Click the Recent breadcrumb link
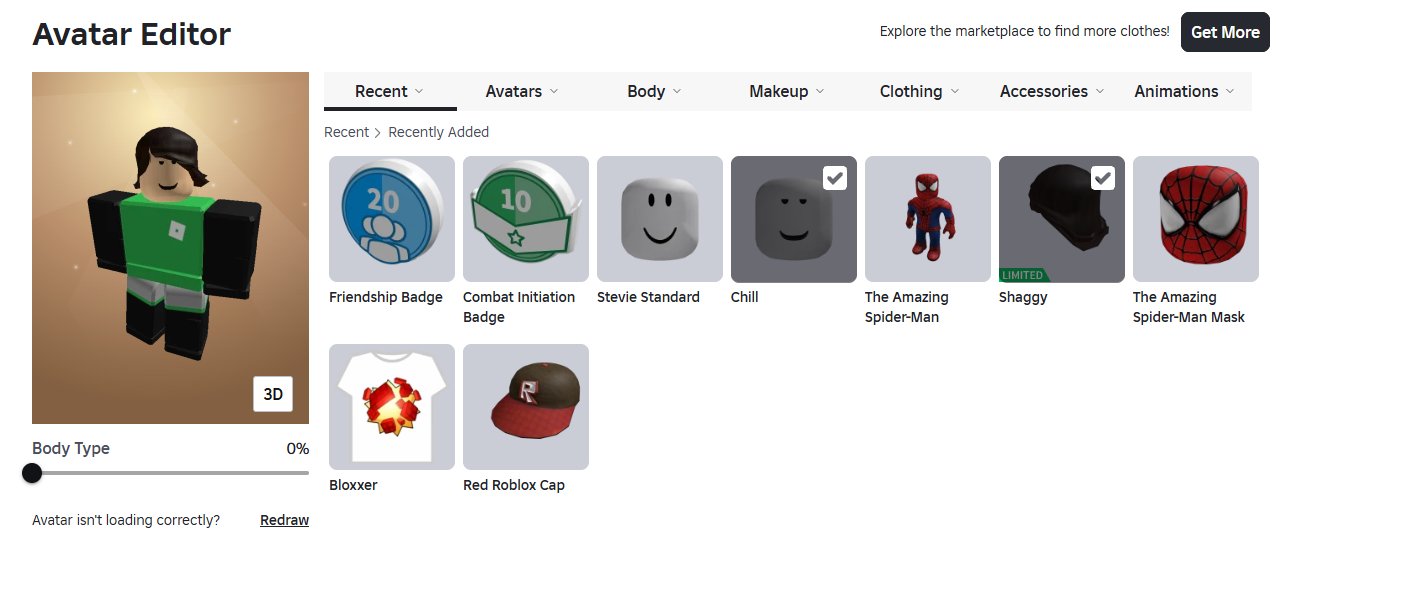Viewport: 1418px width, 612px height. (346, 132)
